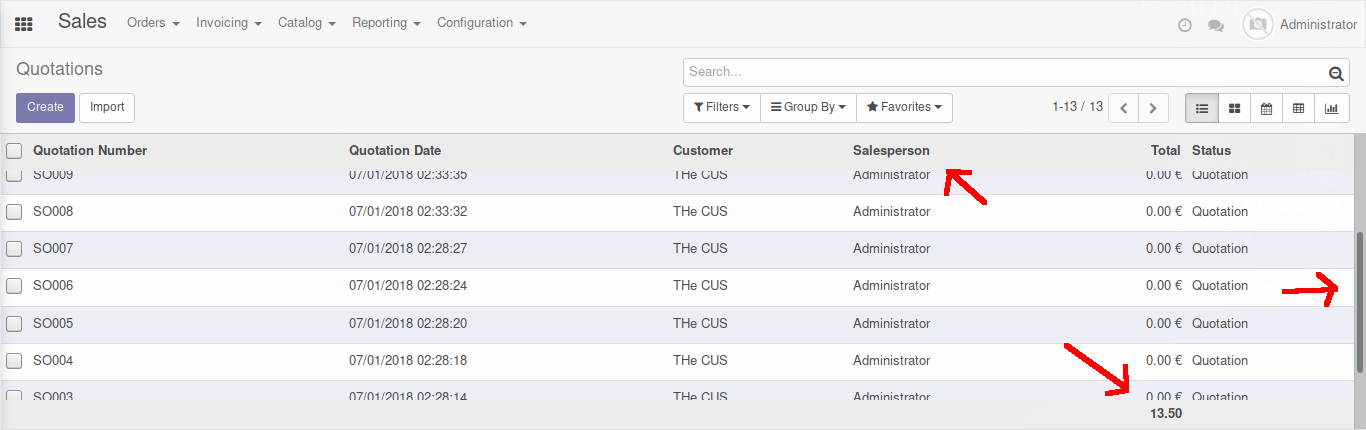Screen dimensions: 1366x430
Task: Switch to graph view
Action: pyautogui.click(x=1331, y=108)
